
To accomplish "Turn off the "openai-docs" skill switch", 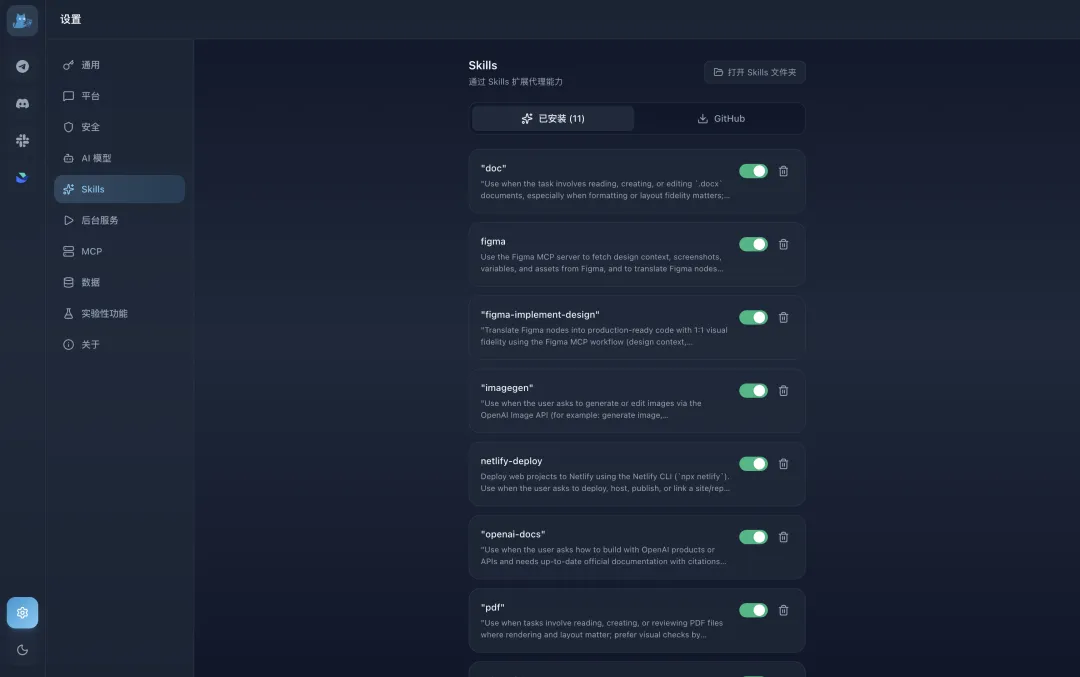I will 753,537.
